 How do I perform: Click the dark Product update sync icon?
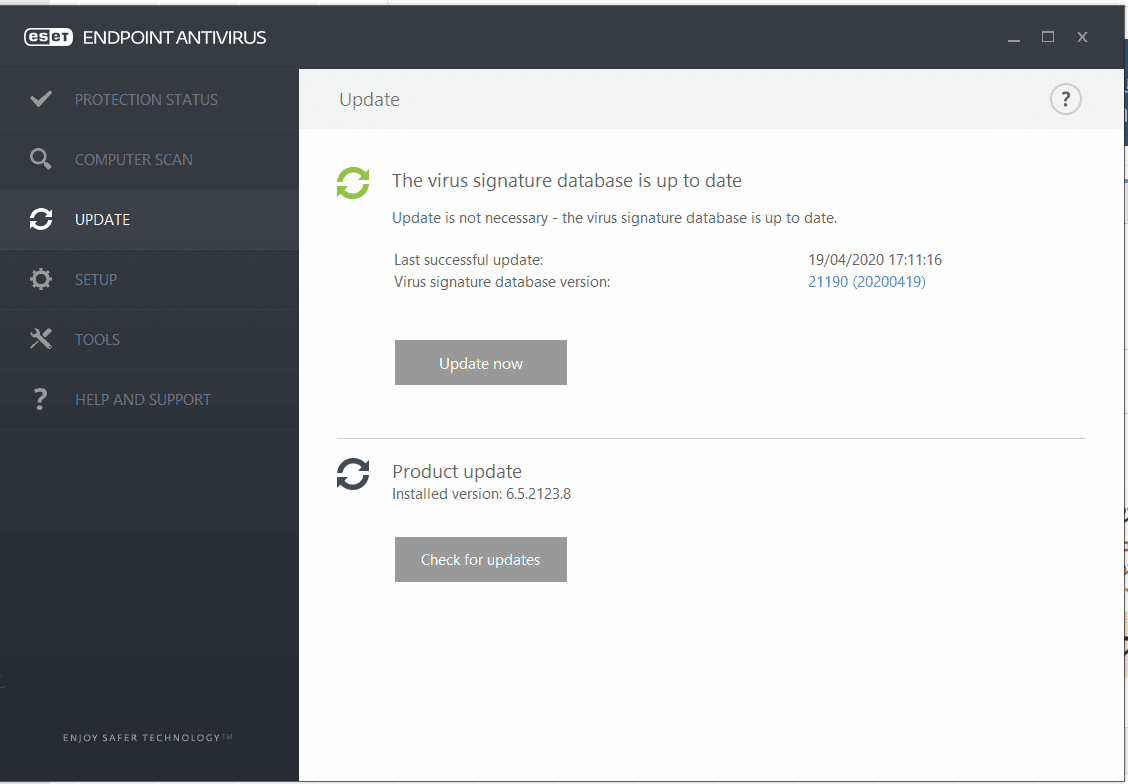click(x=352, y=474)
